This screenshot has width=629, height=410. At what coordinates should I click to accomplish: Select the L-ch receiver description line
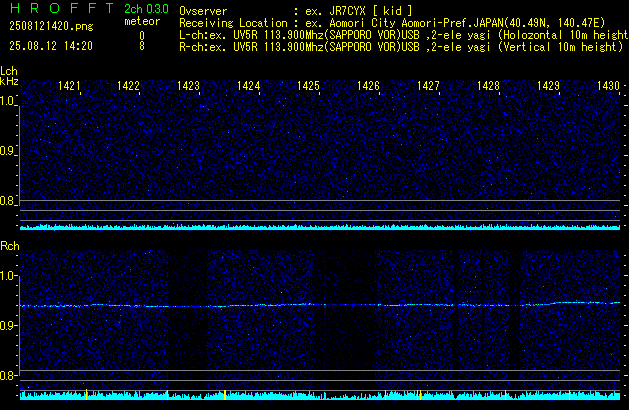point(404,35)
